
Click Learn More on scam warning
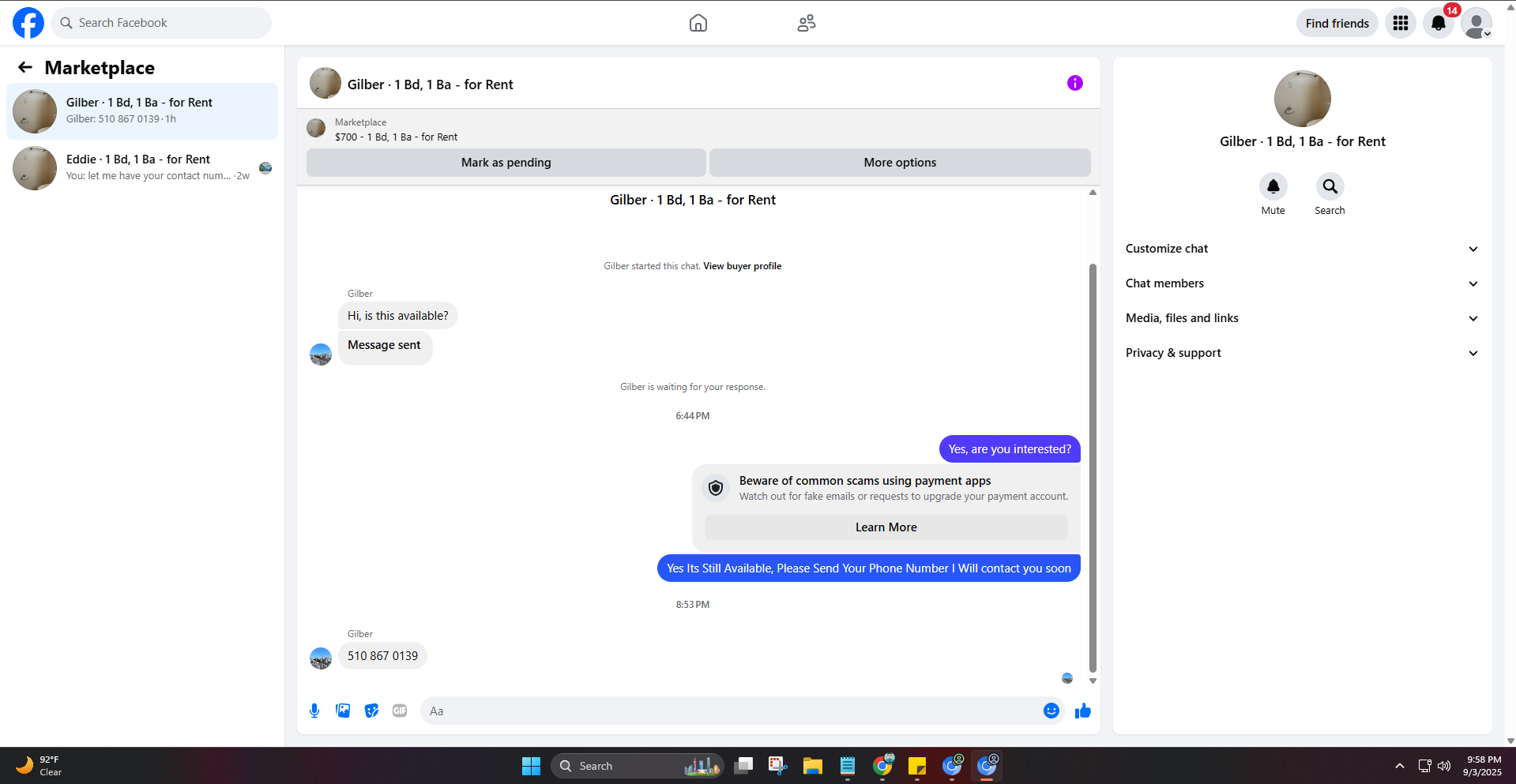(x=886, y=527)
